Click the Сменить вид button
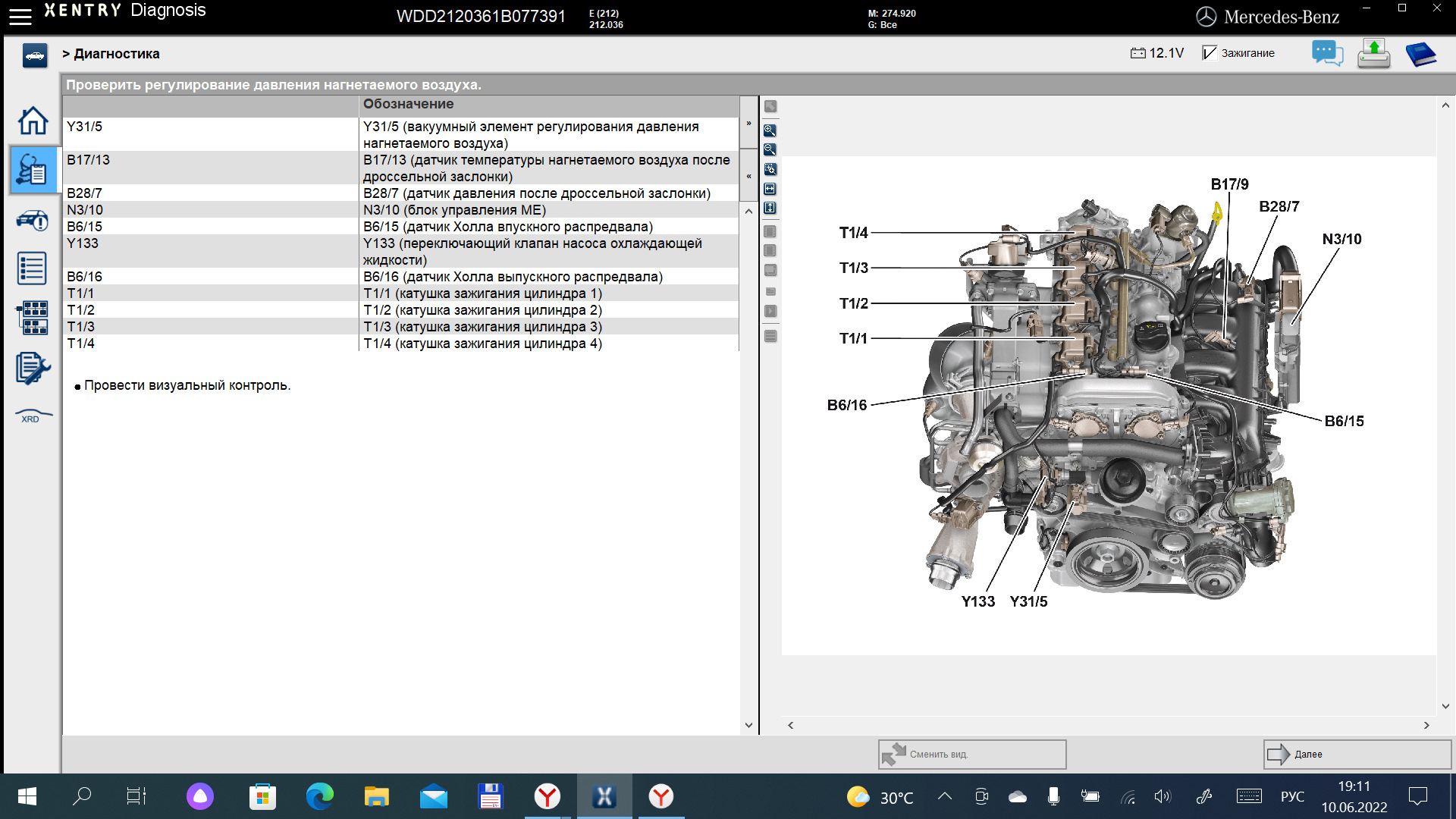 pos(971,754)
